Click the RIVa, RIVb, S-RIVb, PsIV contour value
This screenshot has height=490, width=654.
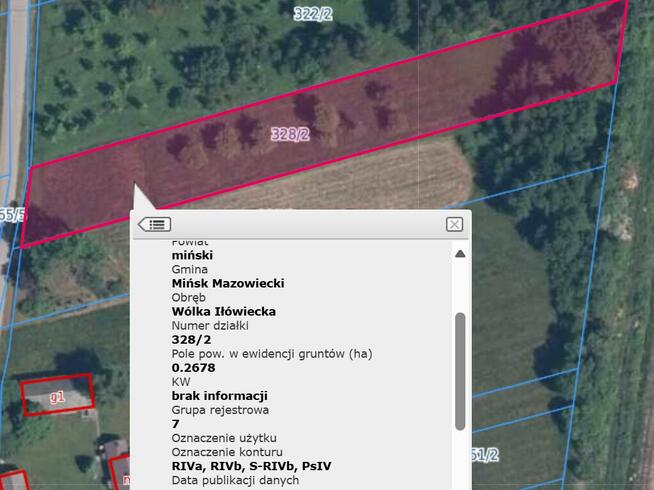(251, 466)
